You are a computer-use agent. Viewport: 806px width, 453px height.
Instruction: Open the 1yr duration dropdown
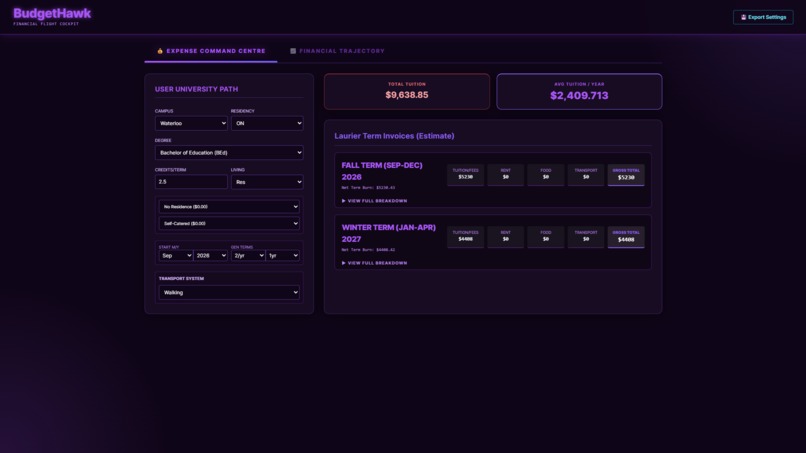tap(282, 256)
